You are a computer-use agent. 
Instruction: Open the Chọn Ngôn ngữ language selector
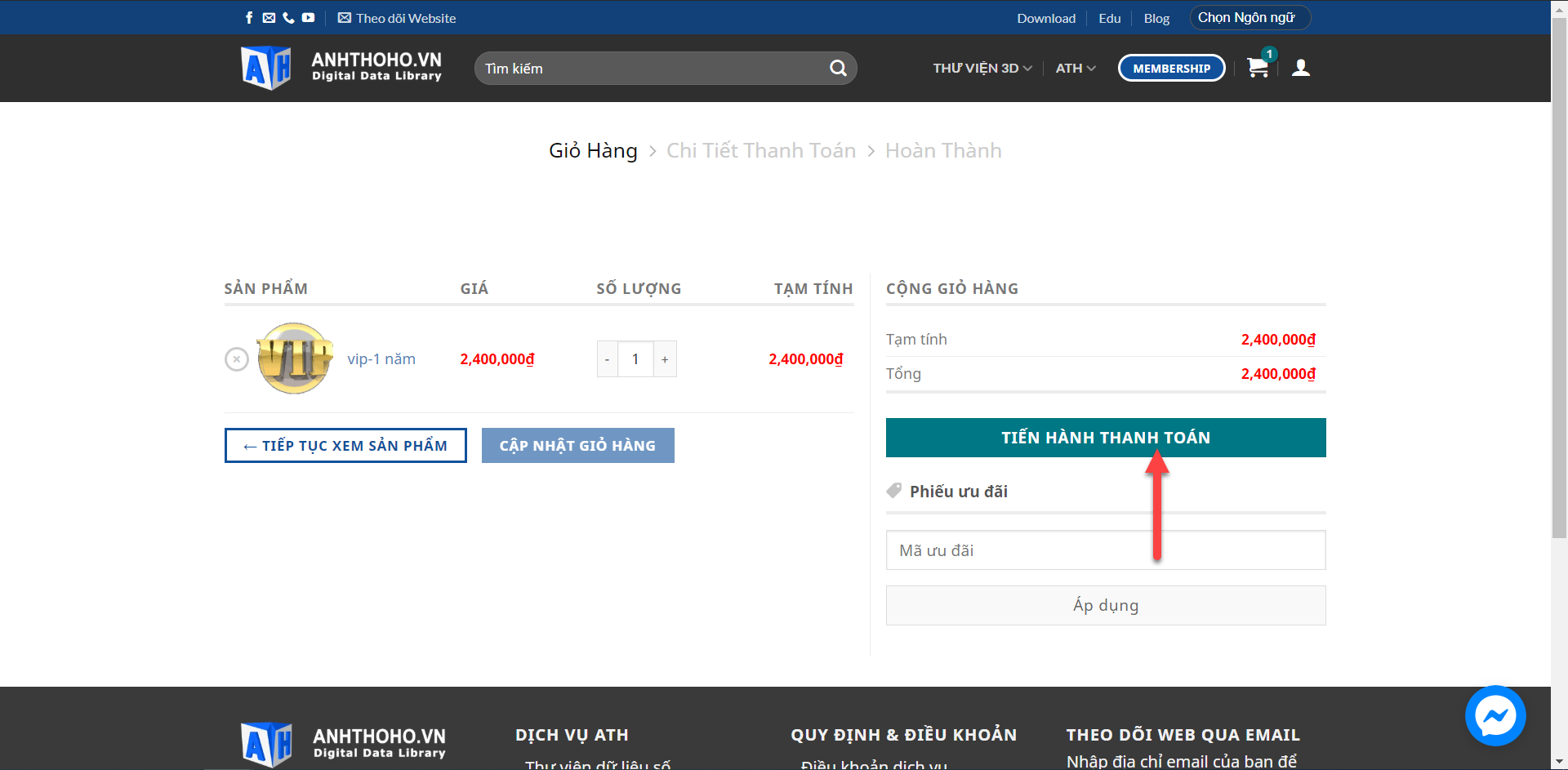pyautogui.click(x=1249, y=18)
